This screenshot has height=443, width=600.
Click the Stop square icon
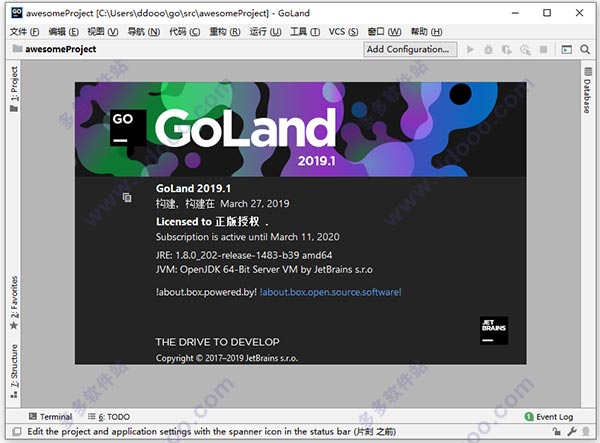tap(543, 49)
